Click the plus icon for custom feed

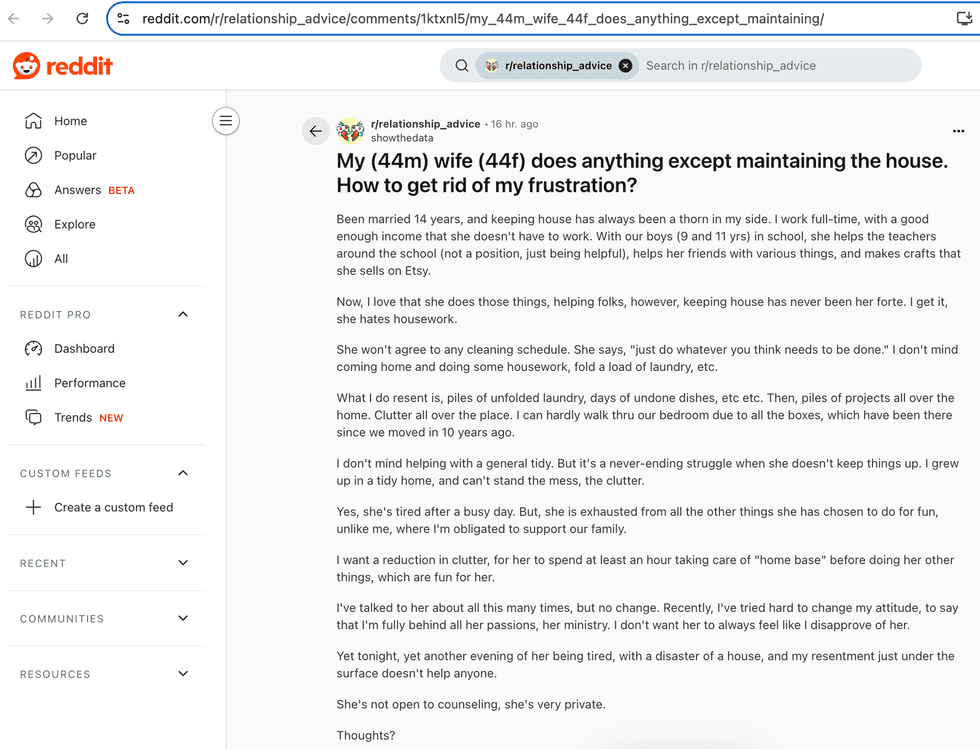(33, 507)
